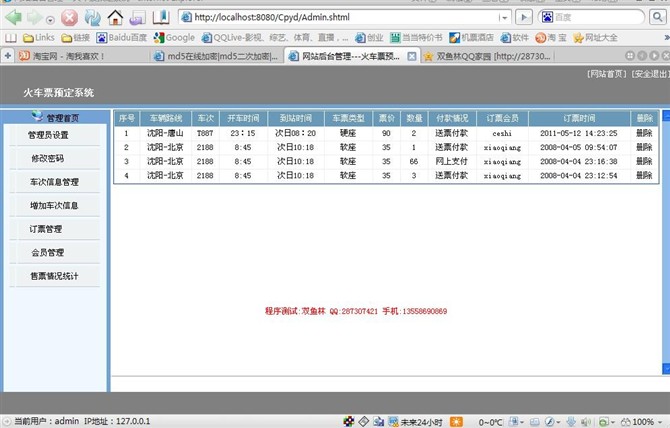Switch to the 双鱼林QQ家园 tab
670x428 pixels.
coord(488,56)
